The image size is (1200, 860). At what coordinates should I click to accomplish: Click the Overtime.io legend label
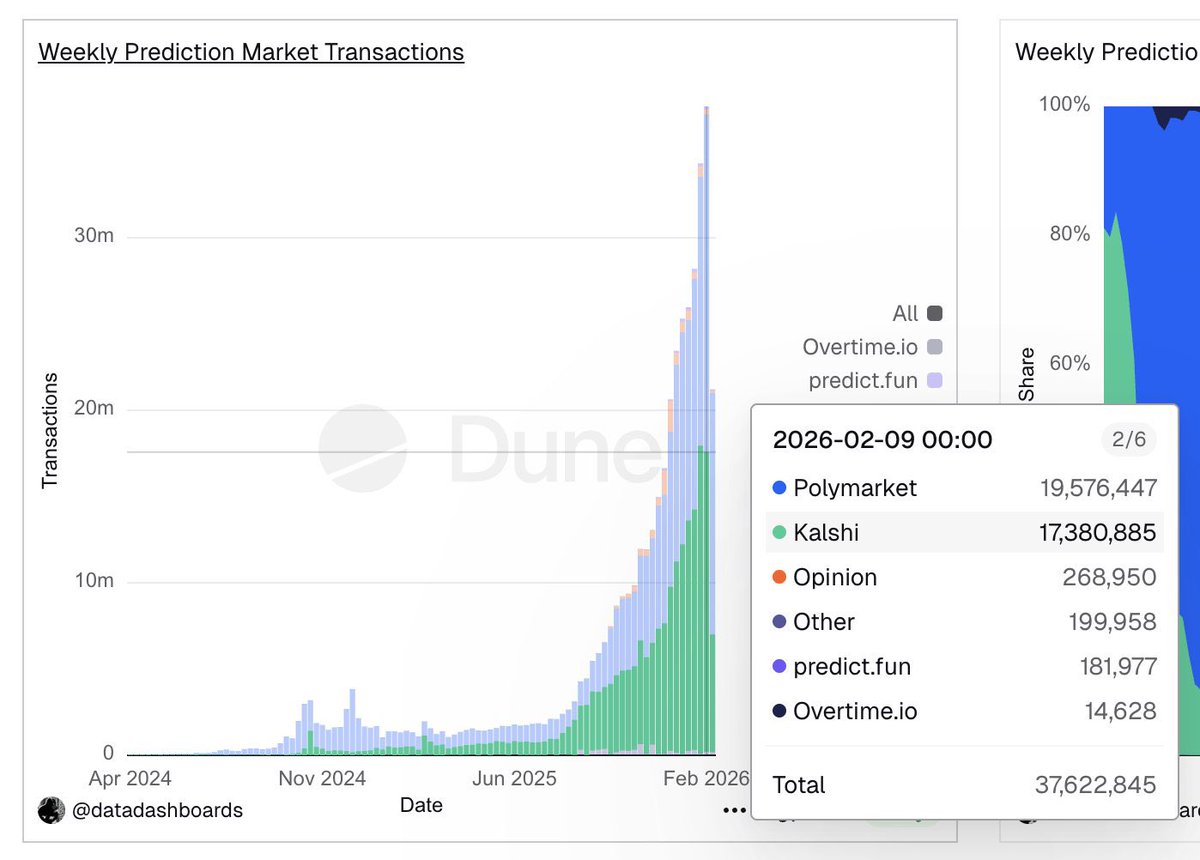(x=860, y=347)
